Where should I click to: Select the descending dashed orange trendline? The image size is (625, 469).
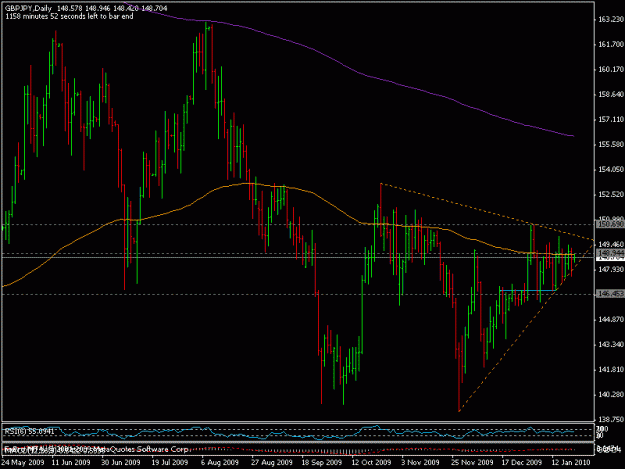pos(486,212)
